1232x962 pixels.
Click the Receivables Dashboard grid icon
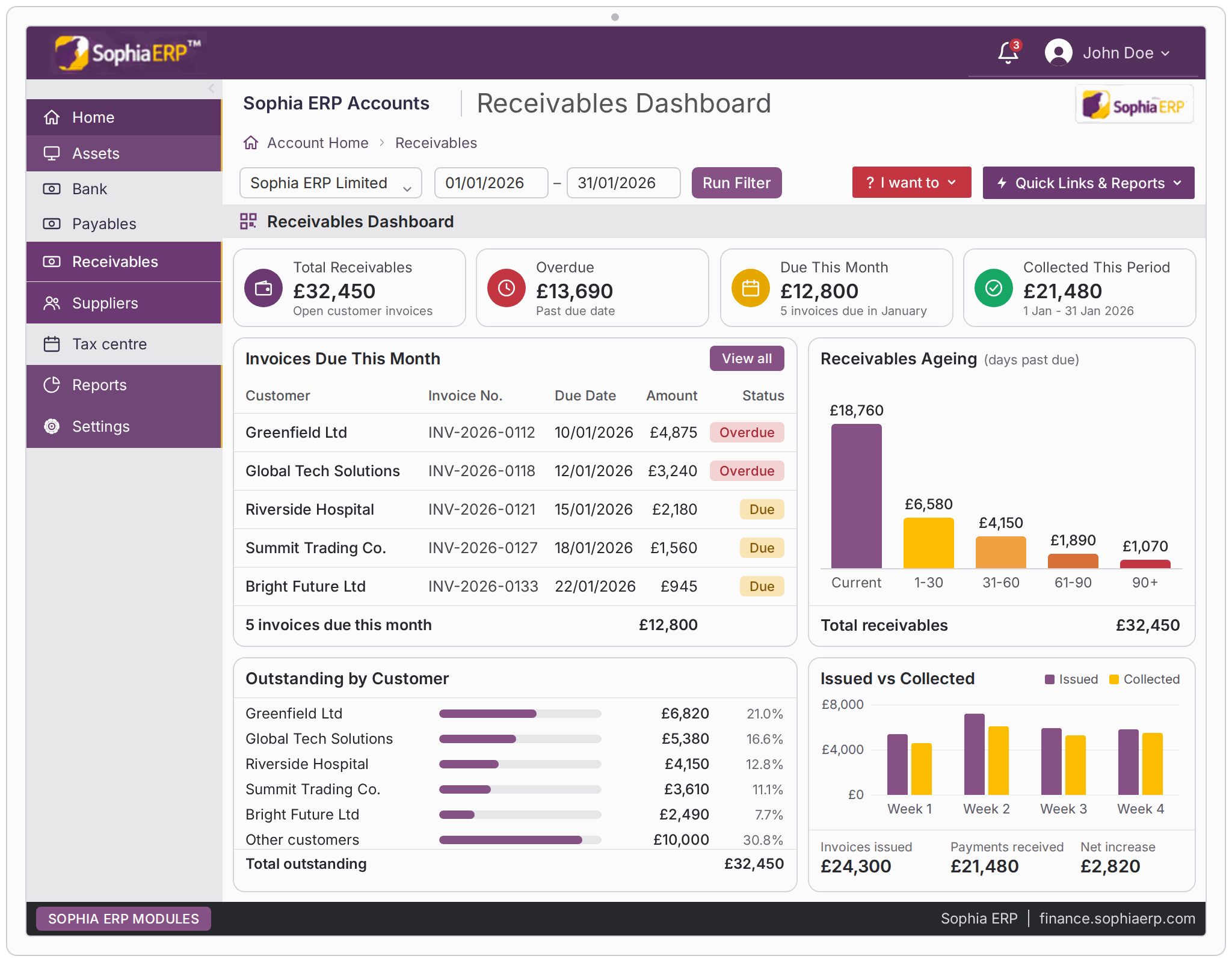[x=248, y=221]
